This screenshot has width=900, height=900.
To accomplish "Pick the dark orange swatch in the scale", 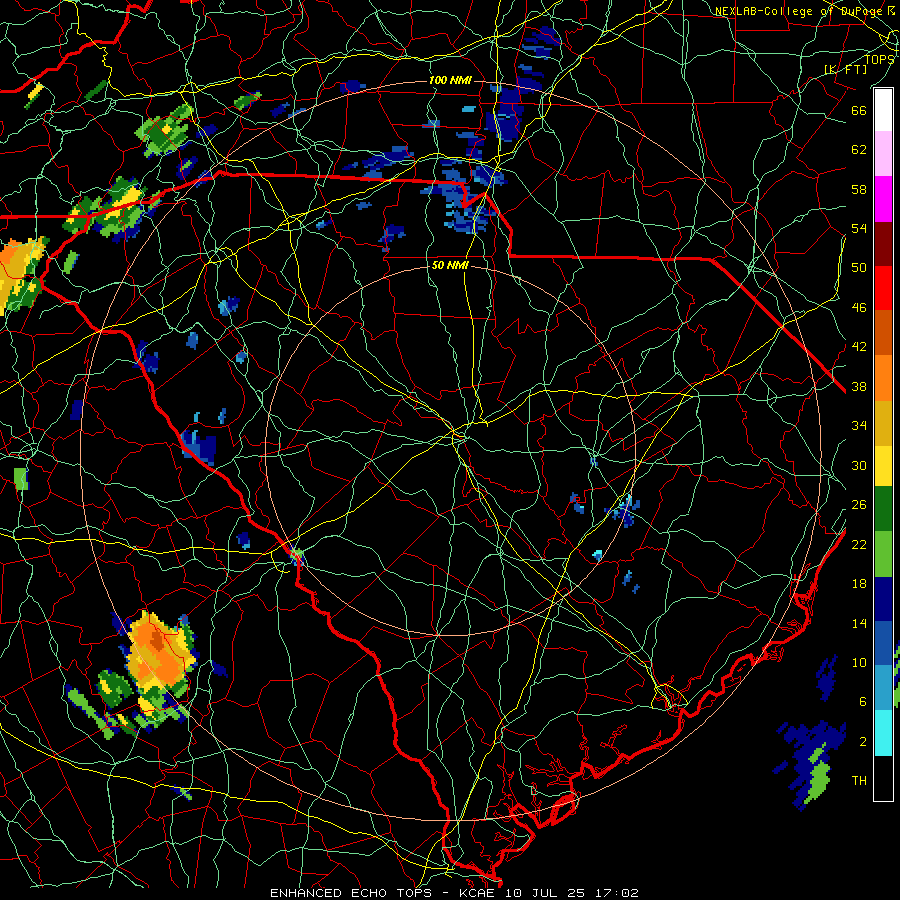I will click(883, 332).
